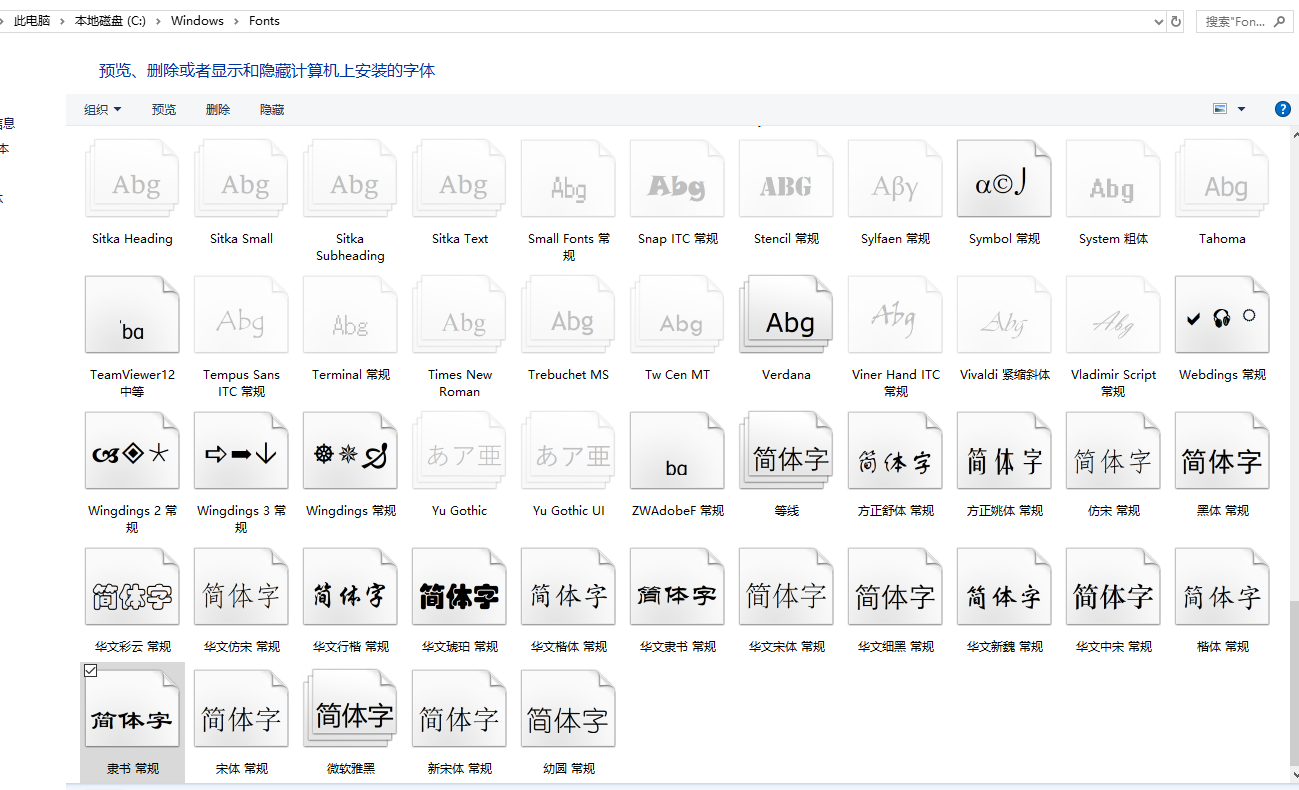Click the 隐藏 toolbar button

272,110
